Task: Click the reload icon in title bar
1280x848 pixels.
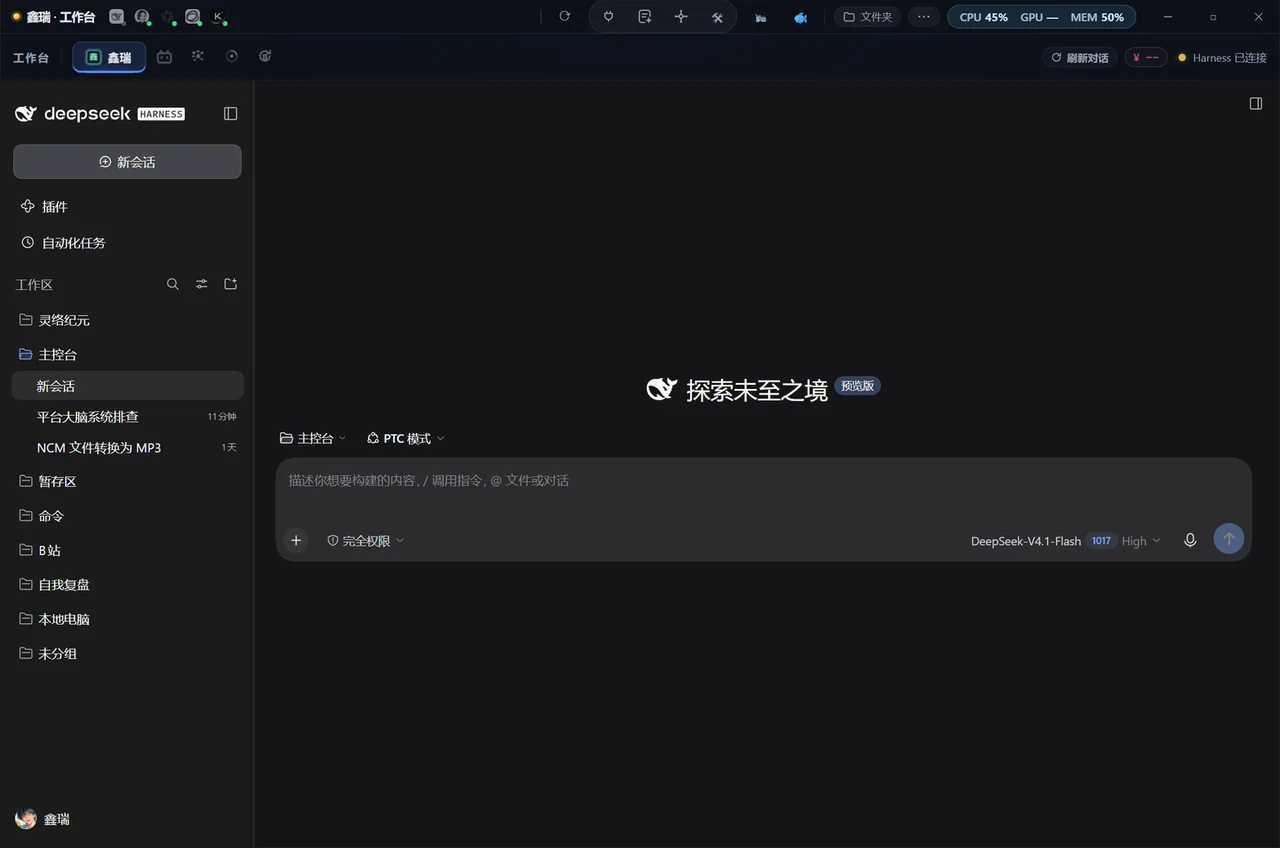Action: click(x=565, y=17)
